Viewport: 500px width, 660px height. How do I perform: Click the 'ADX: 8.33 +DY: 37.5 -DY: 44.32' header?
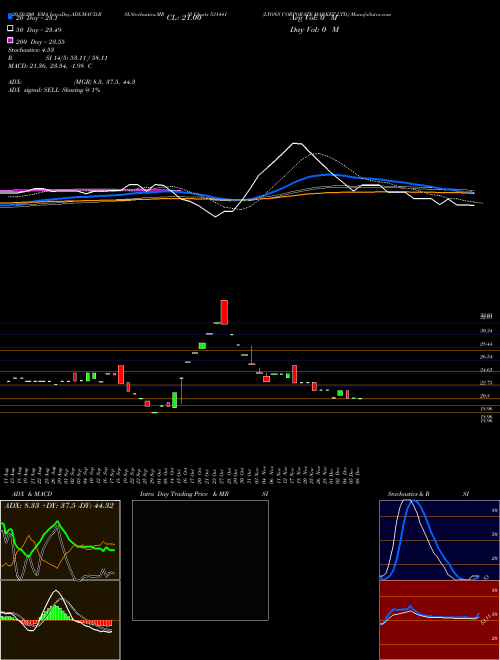[x=59, y=506]
